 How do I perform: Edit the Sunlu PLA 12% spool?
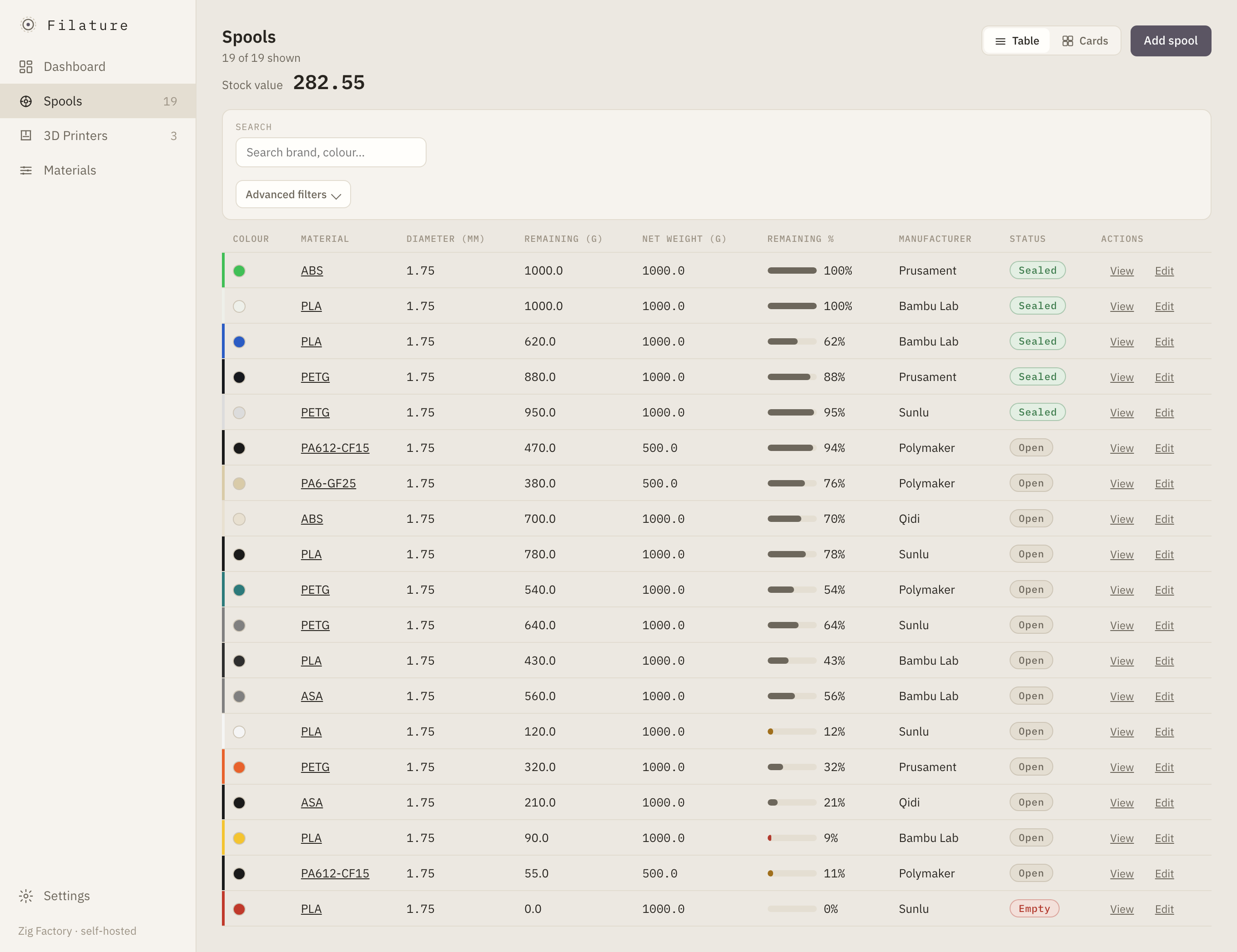pos(1164,732)
